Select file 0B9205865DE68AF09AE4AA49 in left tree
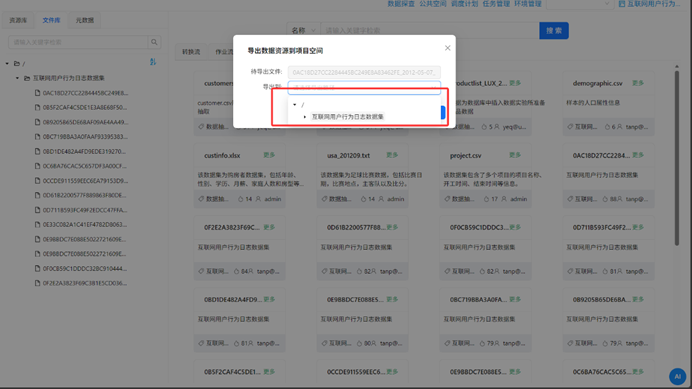This screenshot has height=389, width=692. (85, 122)
